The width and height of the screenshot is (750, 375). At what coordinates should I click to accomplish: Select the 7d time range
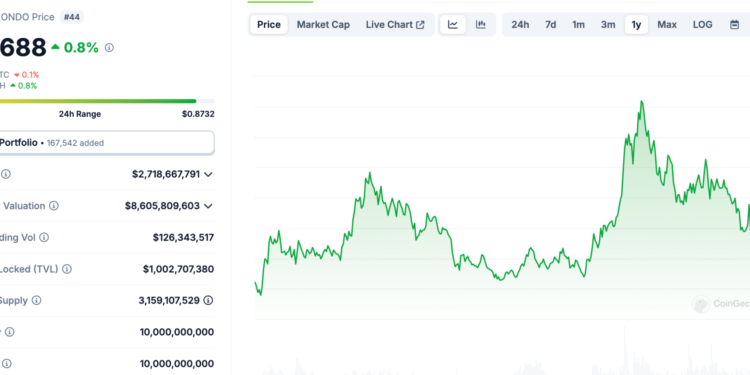point(551,24)
